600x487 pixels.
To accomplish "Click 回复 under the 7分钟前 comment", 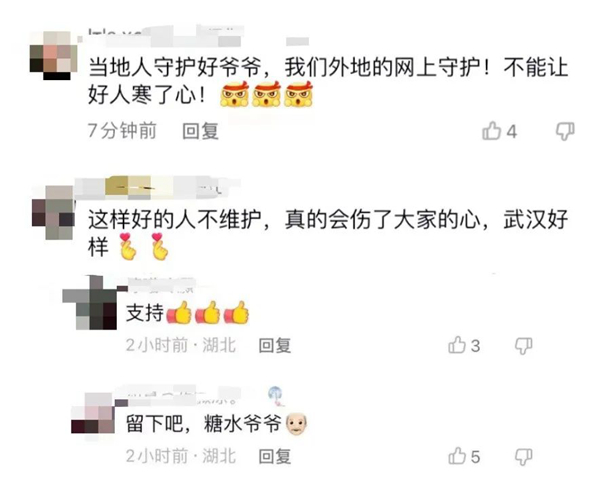I will 200,131.
